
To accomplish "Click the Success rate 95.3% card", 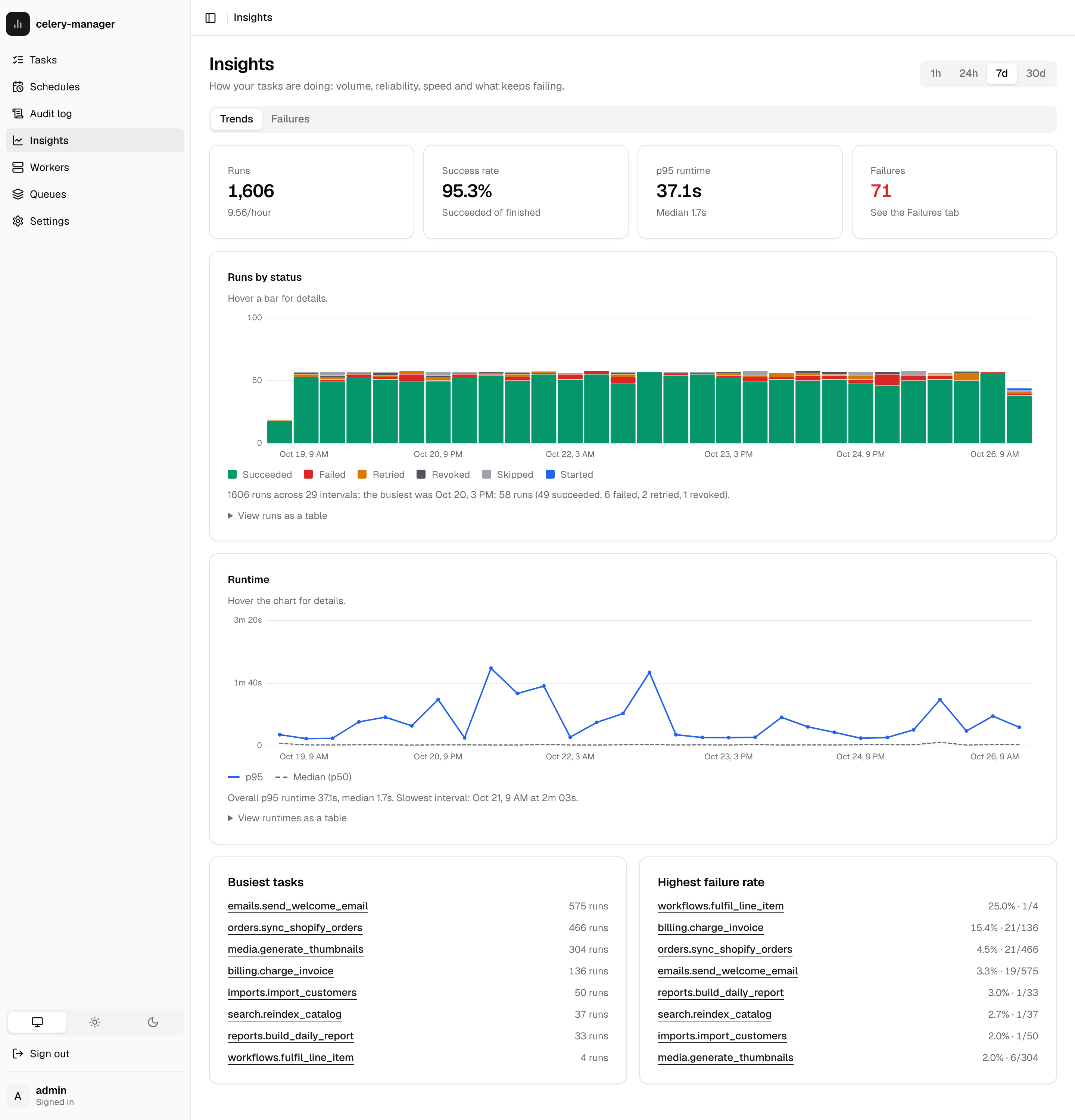I will 526,192.
